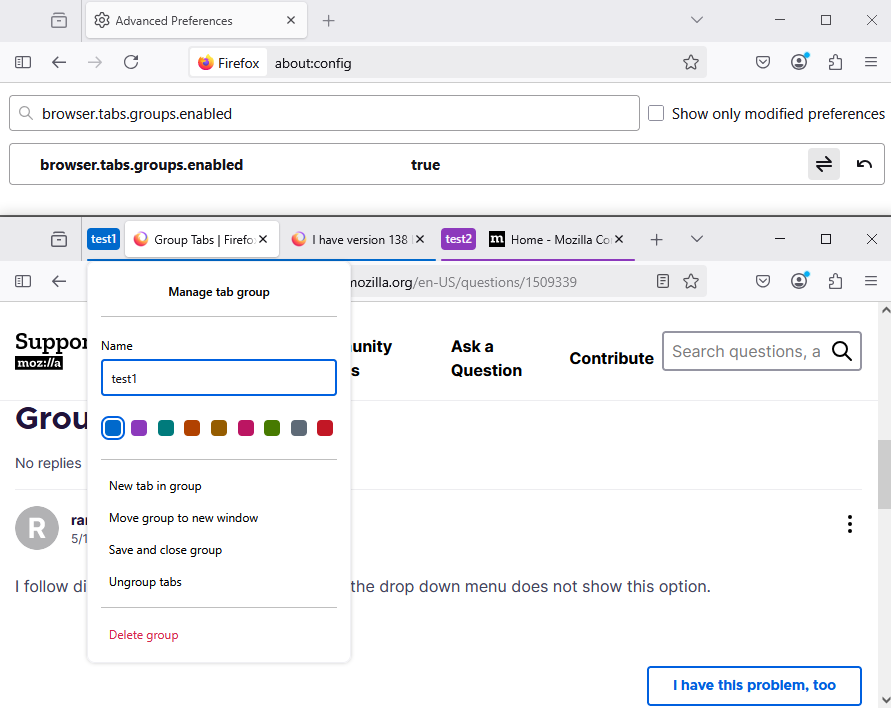Viewport: 891px width, 708px height.
Task: Select the orange group color
Action: coord(192,428)
